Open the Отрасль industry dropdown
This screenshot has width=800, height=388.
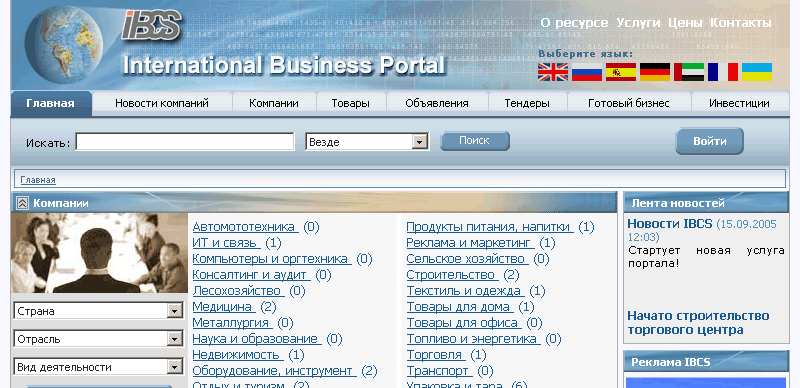(x=98, y=339)
